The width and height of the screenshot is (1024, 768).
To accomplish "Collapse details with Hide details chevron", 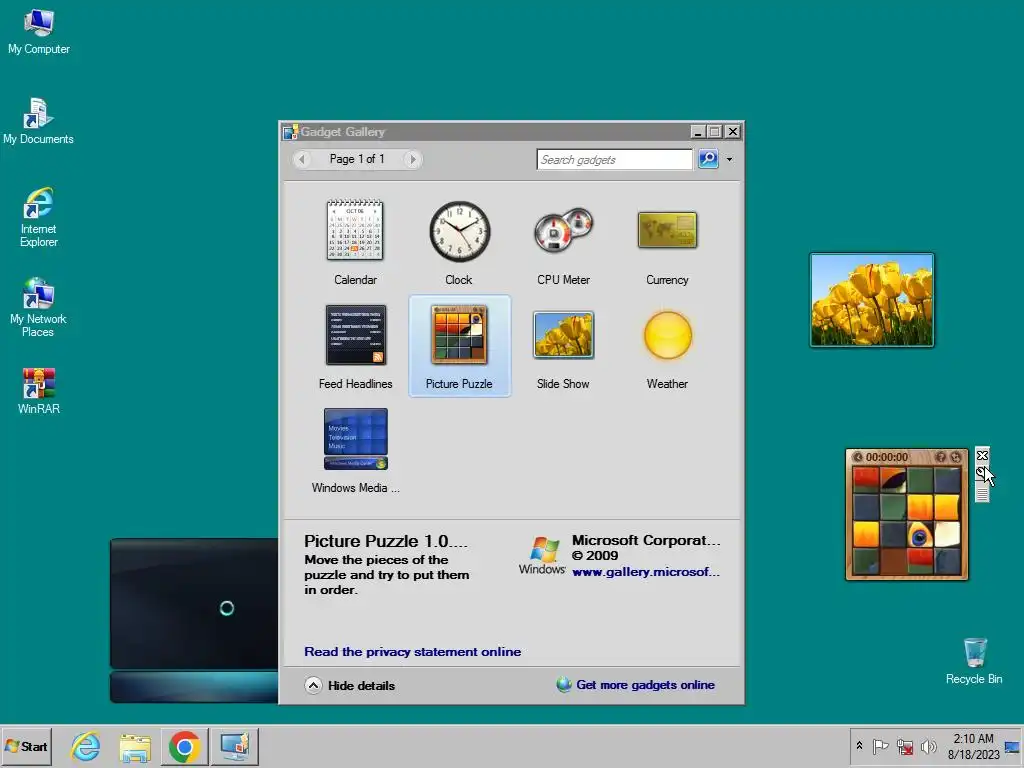I will tap(313, 685).
